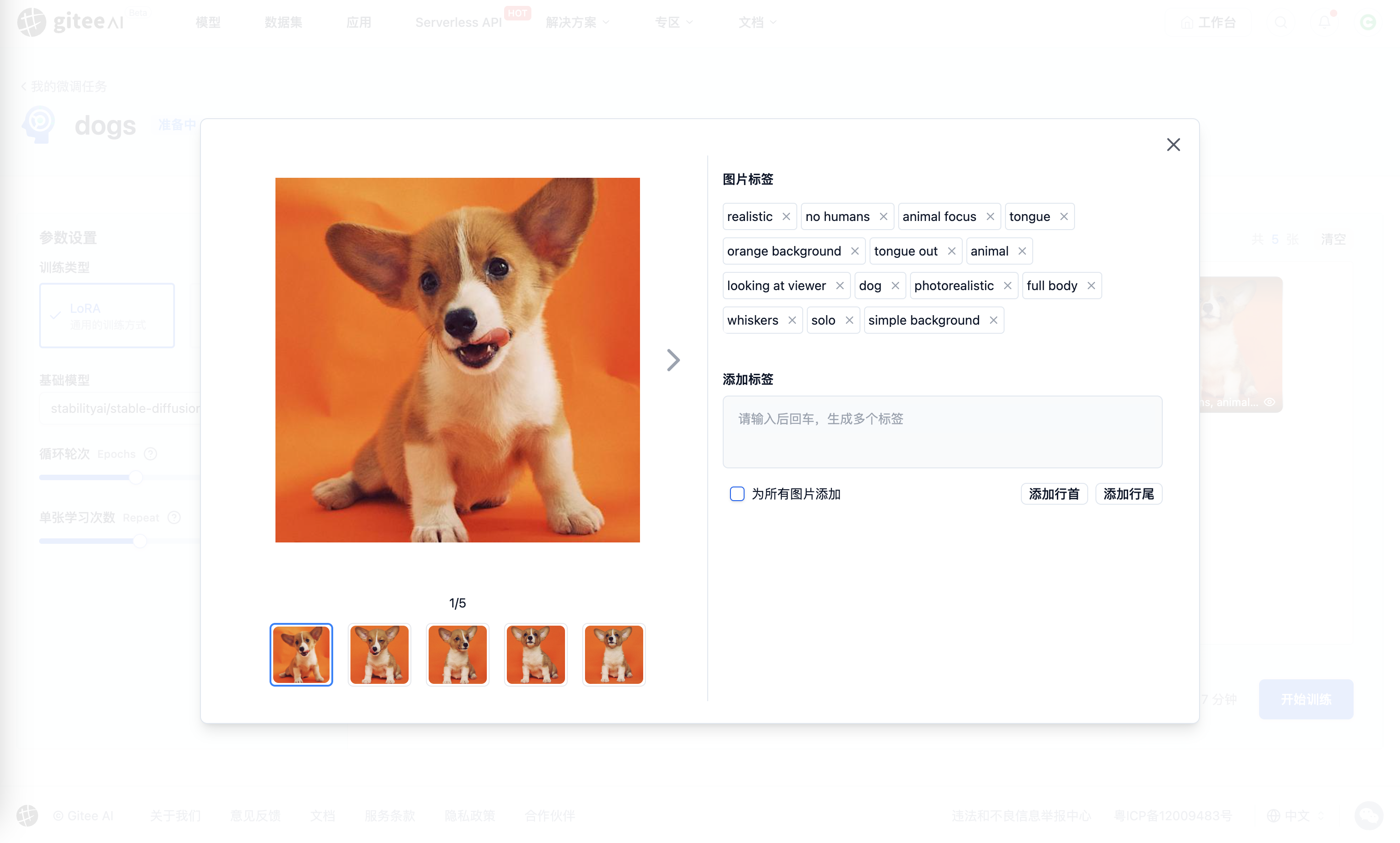Select the second puppy thumbnail
This screenshot has width=1400, height=843.
379,654
